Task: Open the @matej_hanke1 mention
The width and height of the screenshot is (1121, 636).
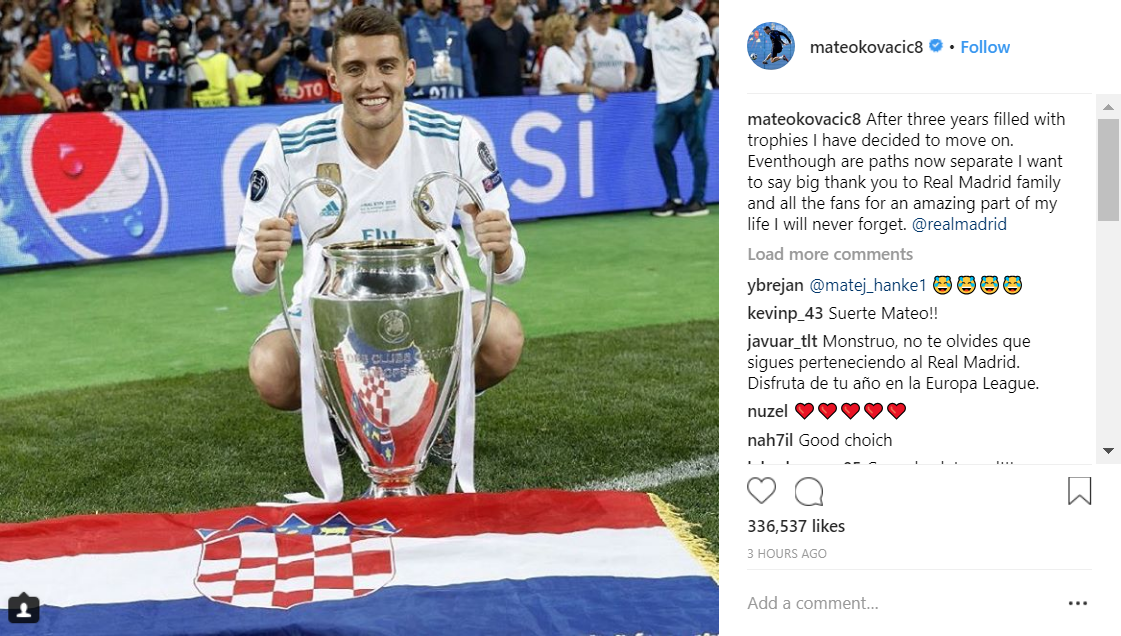Action: point(868,285)
